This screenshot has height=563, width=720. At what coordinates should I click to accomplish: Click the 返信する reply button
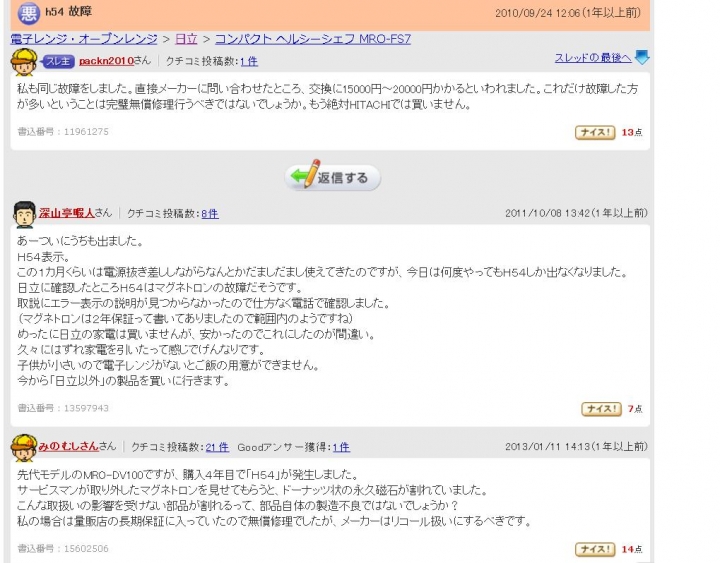click(x=332, y=177)
